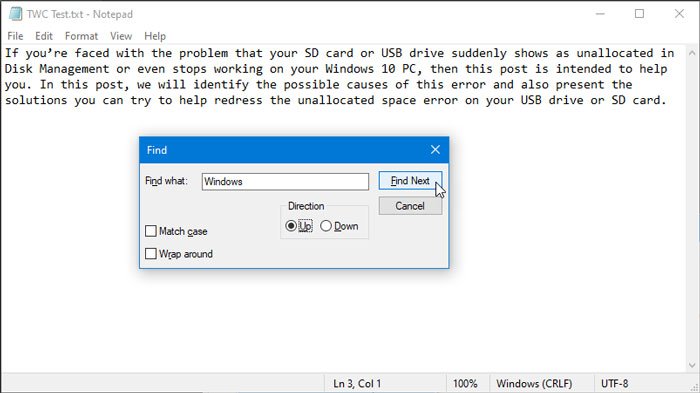
Task: Click the Find what text field
Action: click(285, 181)
